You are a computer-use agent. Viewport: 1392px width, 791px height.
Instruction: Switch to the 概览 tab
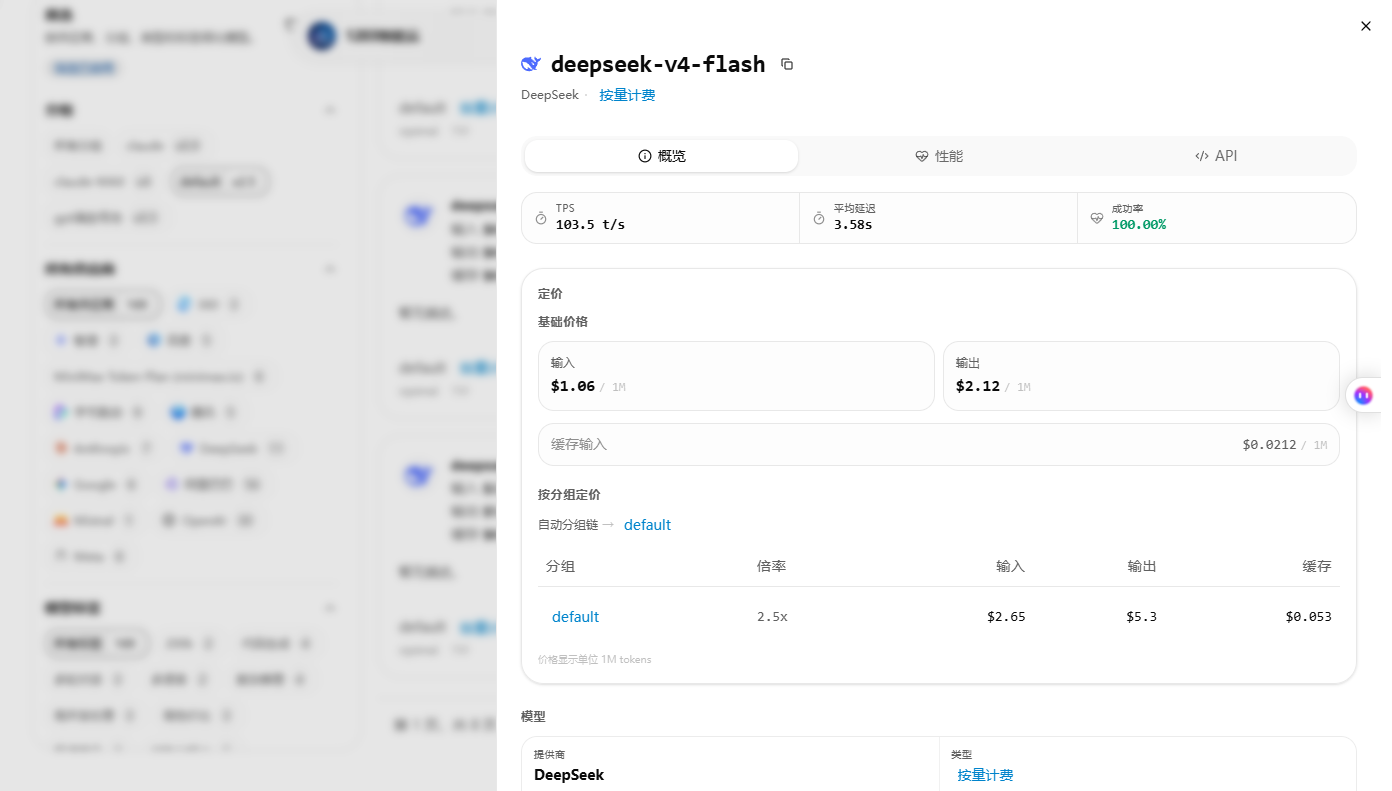coord(662,156)
